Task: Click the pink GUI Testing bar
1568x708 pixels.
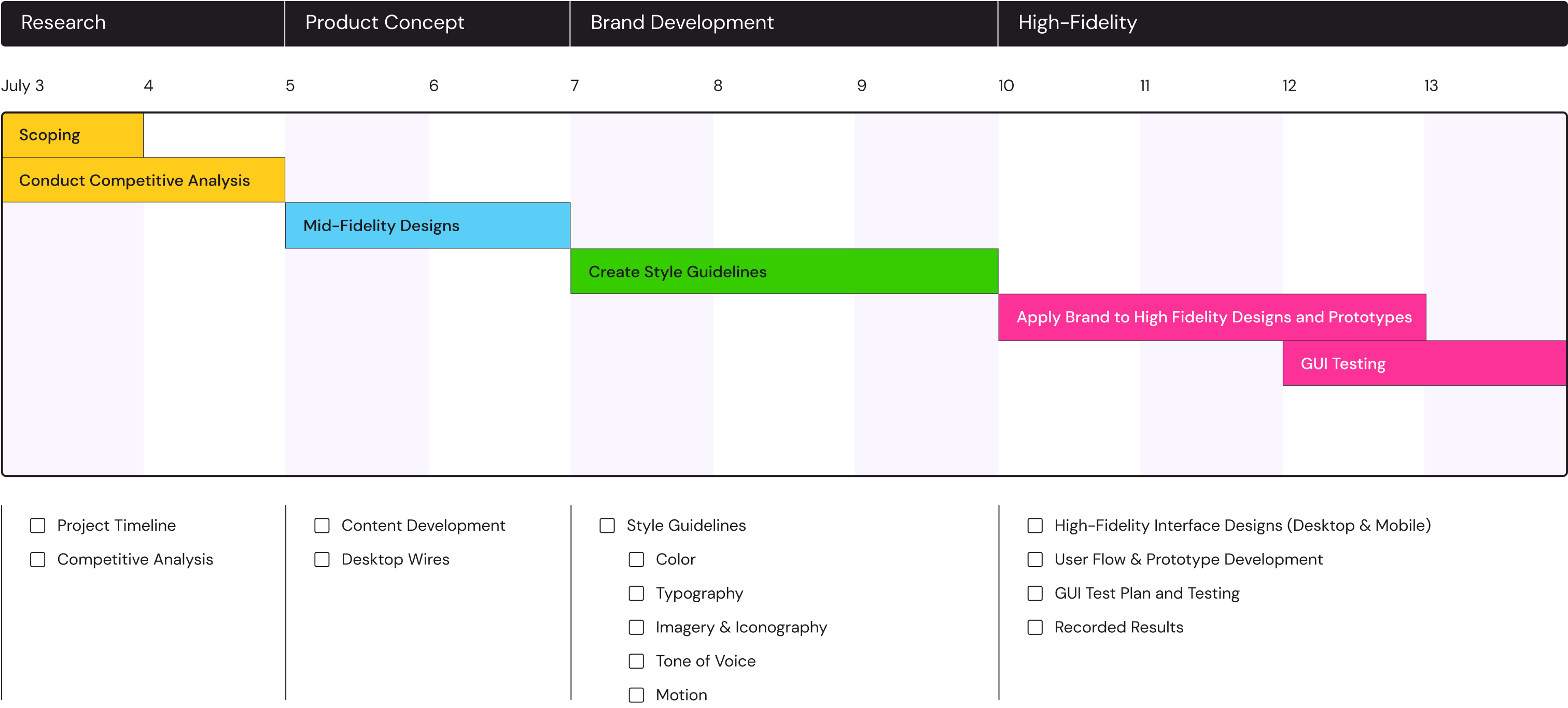Action: point(1423,364)
